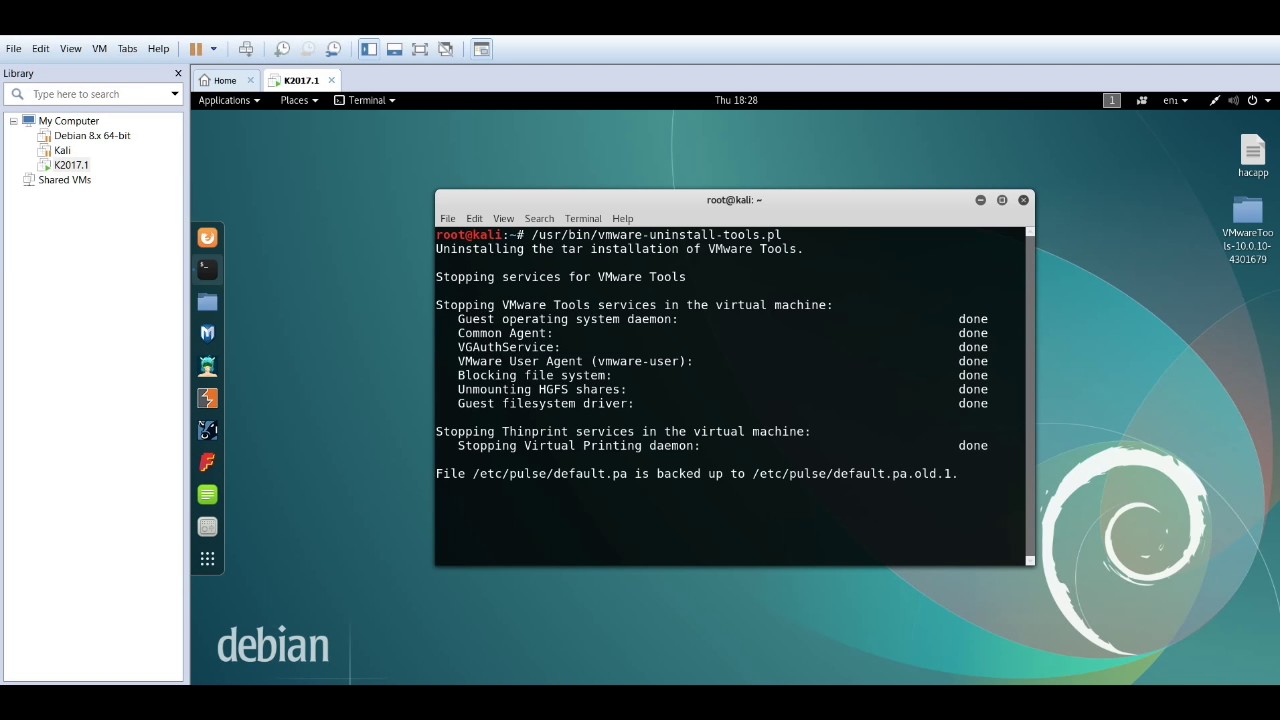Open the Terminal menu in terminal window
The width and height of the screenshot is (1280, 720).
click(583, 218)
